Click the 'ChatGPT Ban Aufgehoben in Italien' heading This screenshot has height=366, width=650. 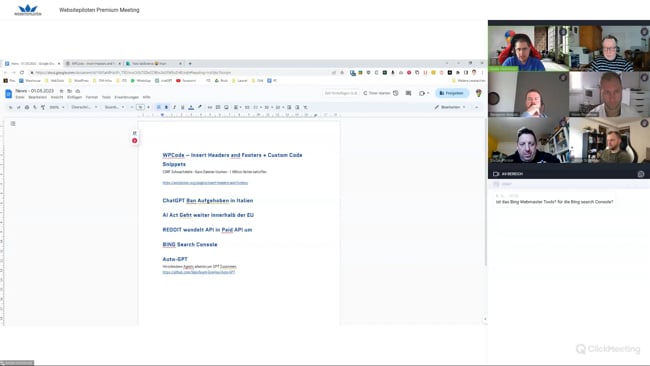click(x=208, y=201)
